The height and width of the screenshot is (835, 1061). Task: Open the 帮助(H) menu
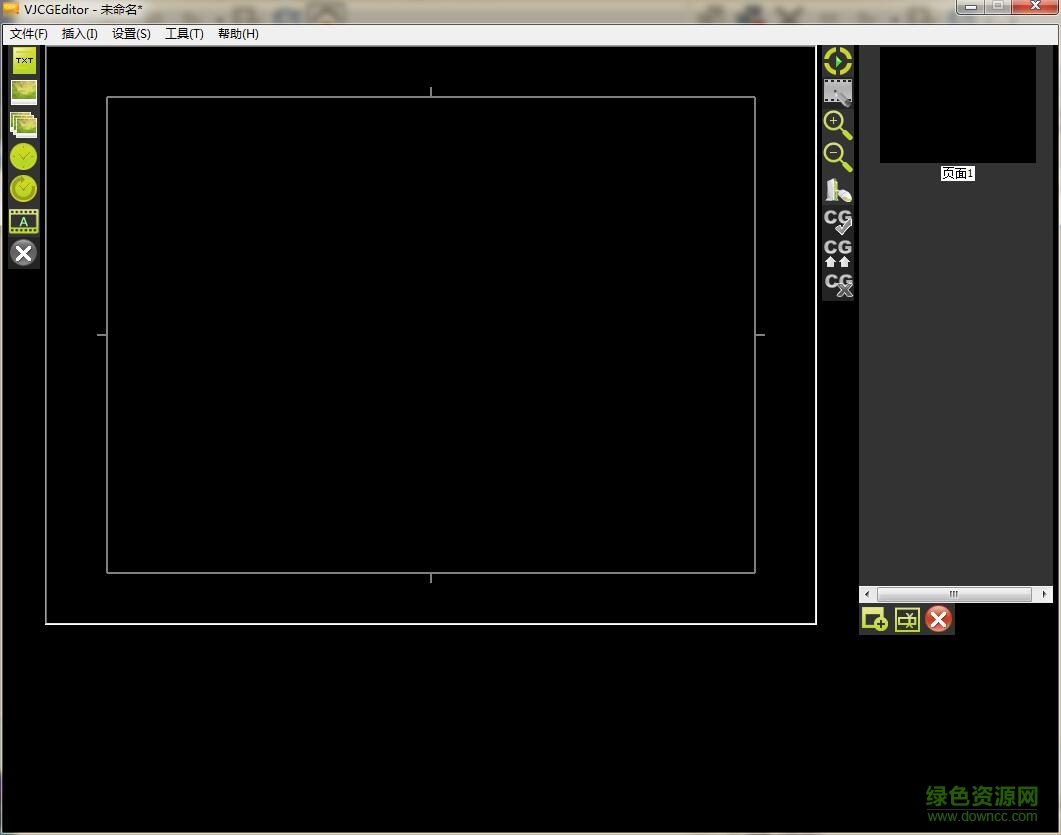tap(238, 34)
